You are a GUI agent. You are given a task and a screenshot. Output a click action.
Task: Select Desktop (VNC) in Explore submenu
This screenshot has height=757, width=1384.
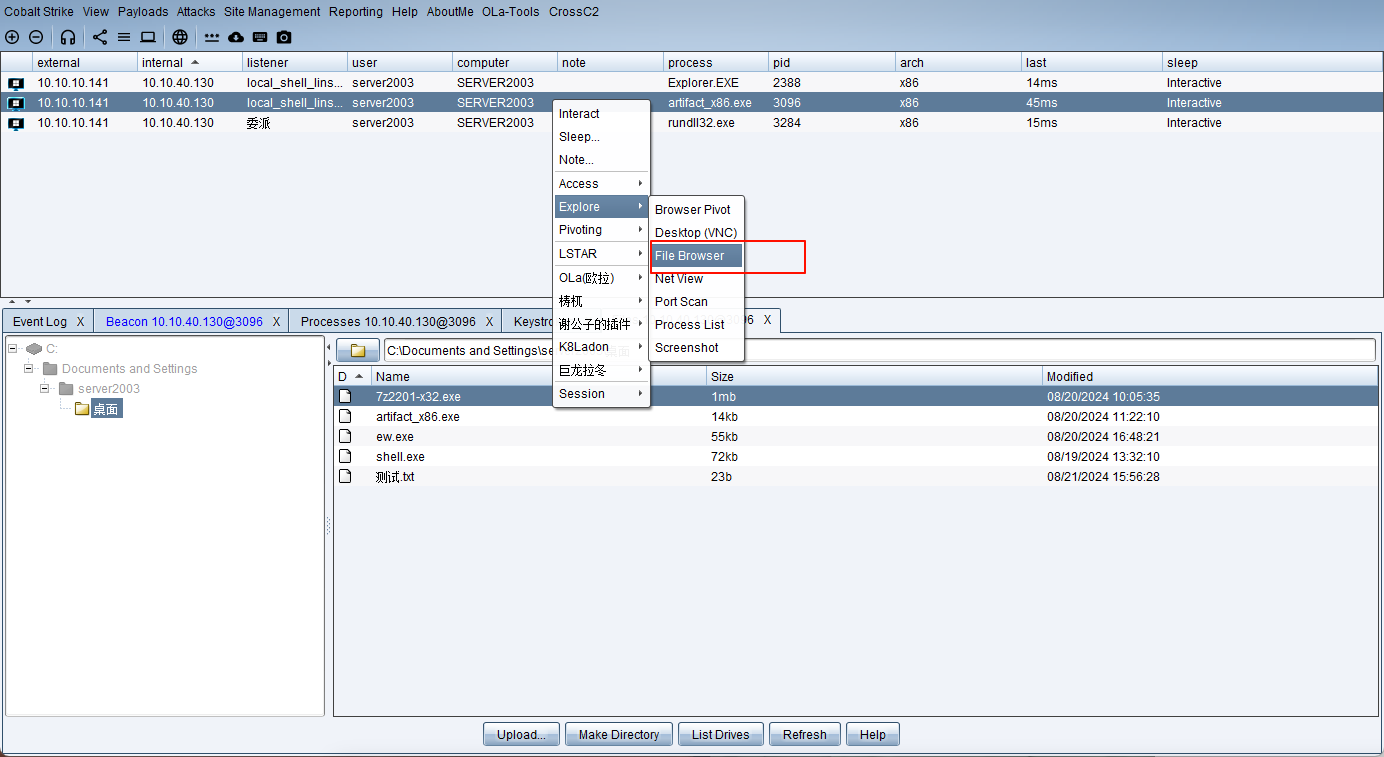[x=697, y=233]
